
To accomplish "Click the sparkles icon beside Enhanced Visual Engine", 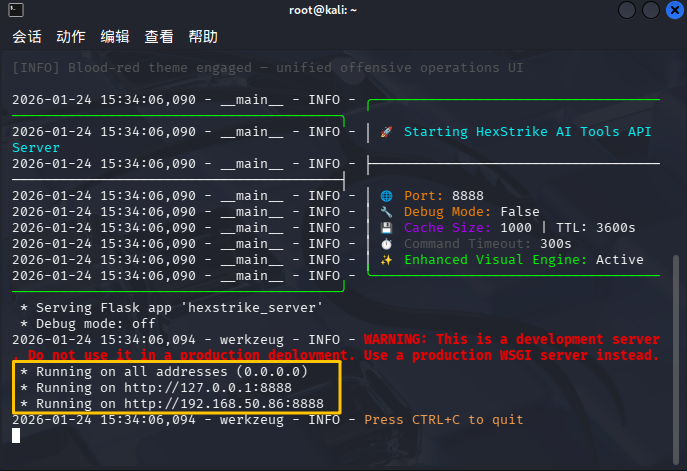I will tap(386, 260).
